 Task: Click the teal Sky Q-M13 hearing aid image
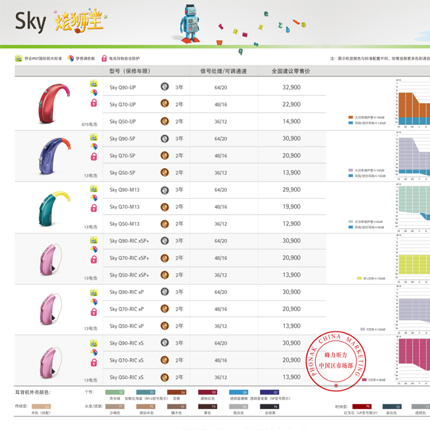pyautogui.click(x=53, y=208)
